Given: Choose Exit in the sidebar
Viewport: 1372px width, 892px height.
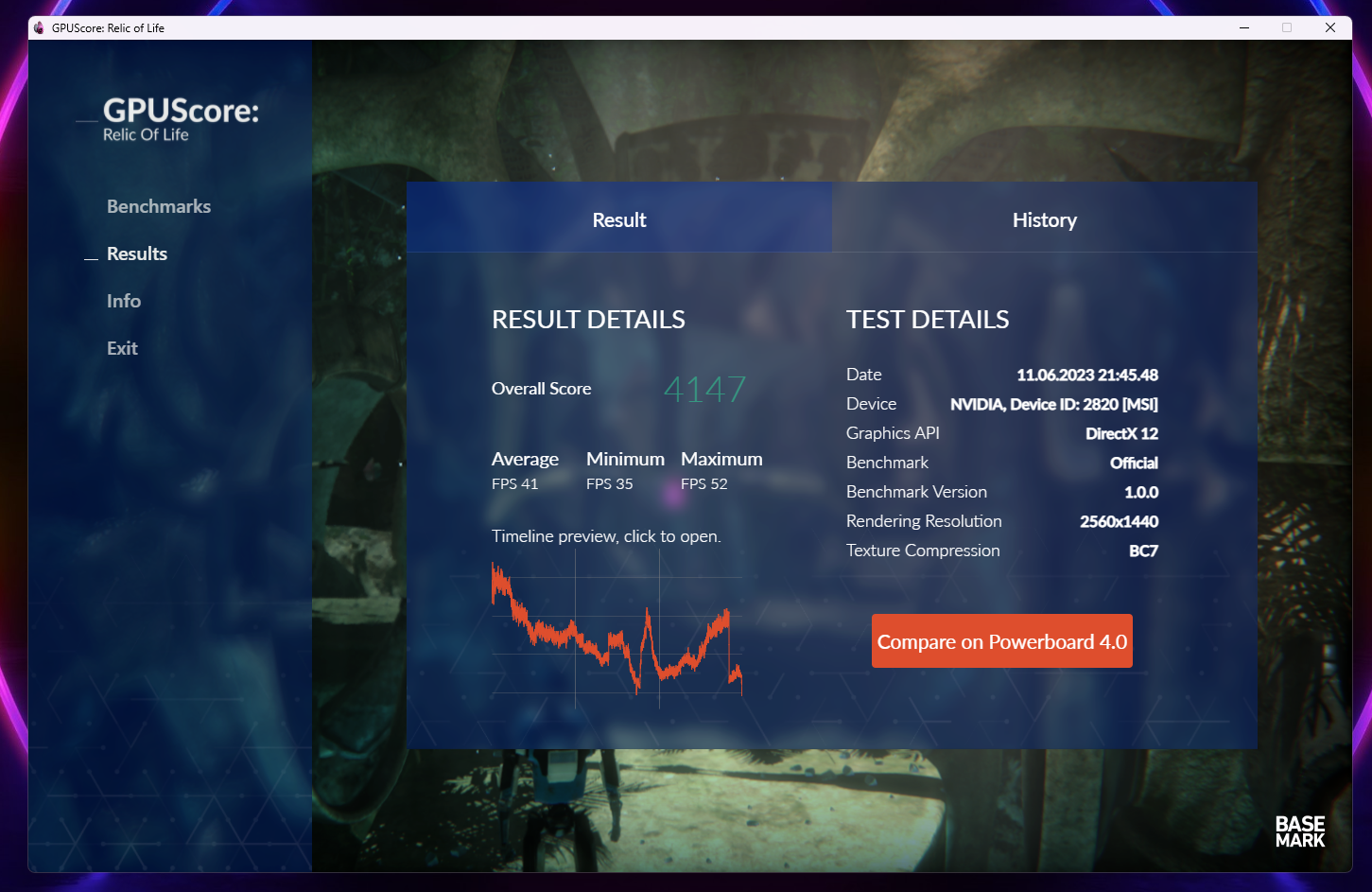Looking at the screenshot, I should tap(122, 348).
